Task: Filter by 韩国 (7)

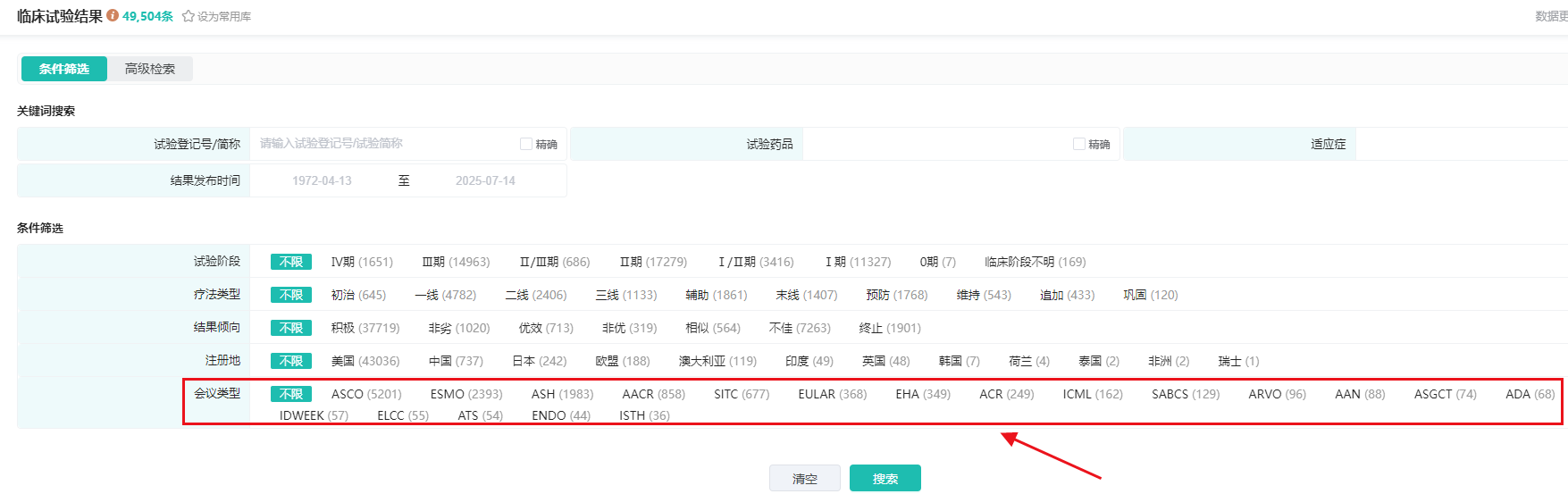Action: [x=960, y=361]
